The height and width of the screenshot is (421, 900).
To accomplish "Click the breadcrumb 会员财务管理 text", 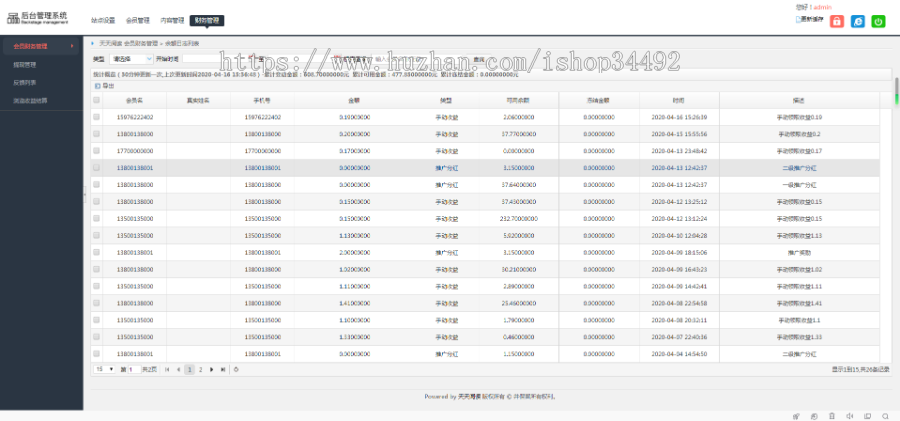I will (x=141, y=43).
